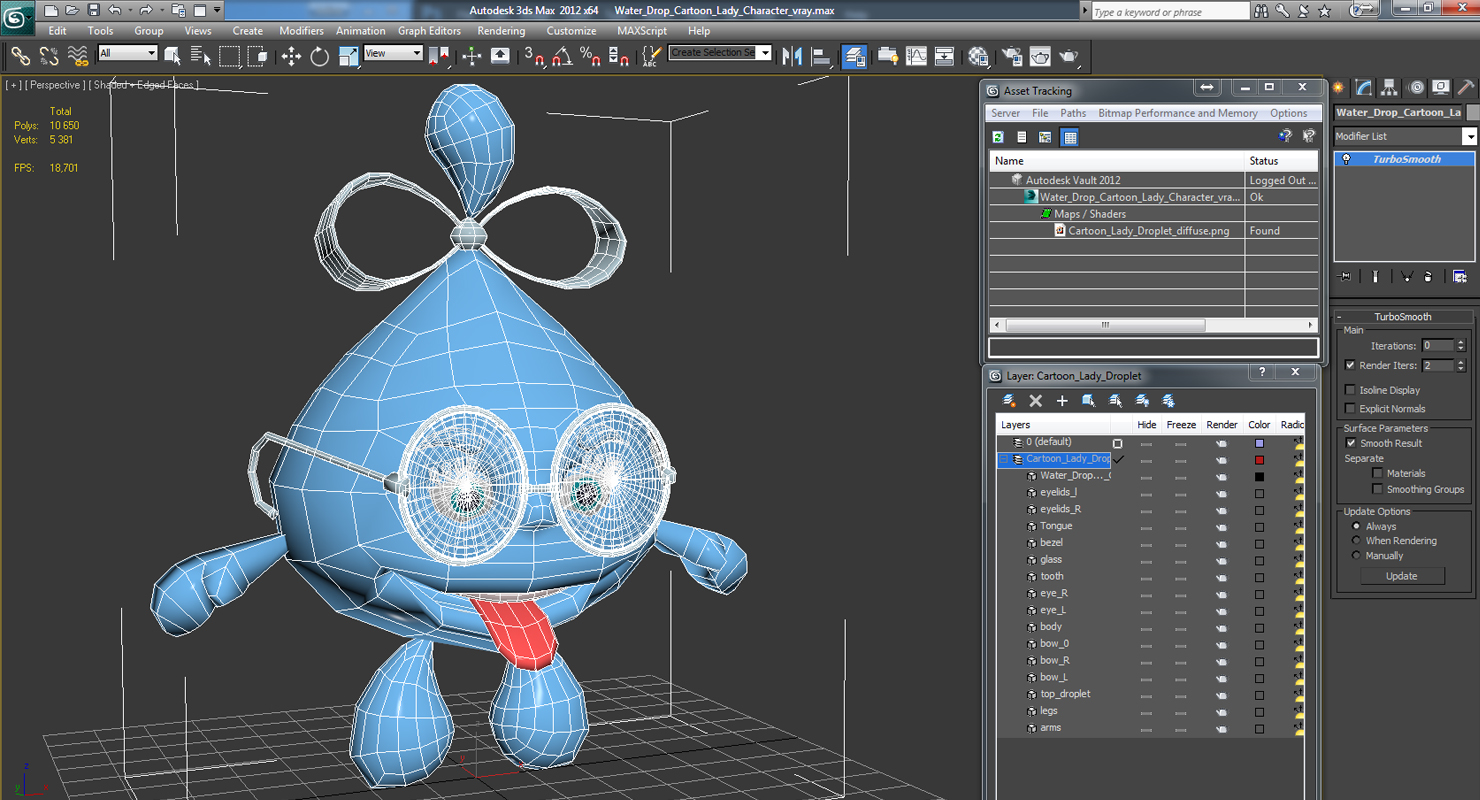
Task: Enable Isoline Display checkbox
Action: click(1350, 390)
